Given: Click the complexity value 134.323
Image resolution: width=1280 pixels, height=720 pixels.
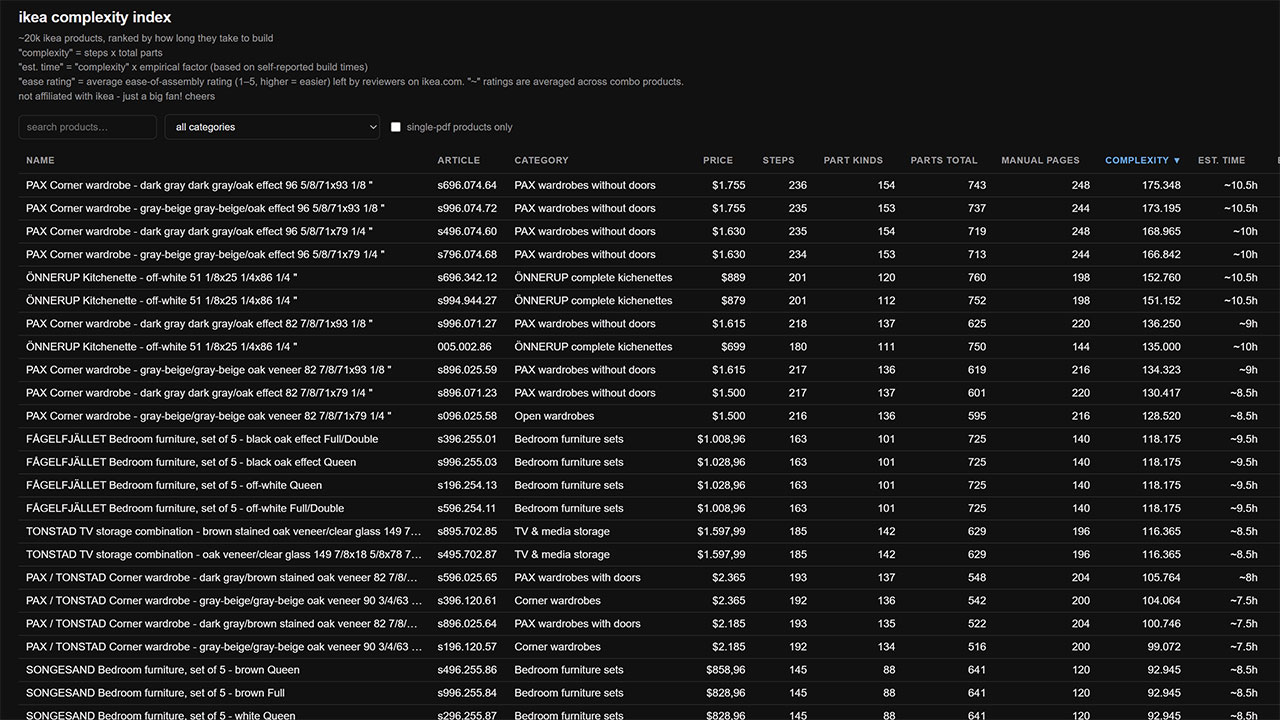Looking at the screenshot, I should point(1161,369).
